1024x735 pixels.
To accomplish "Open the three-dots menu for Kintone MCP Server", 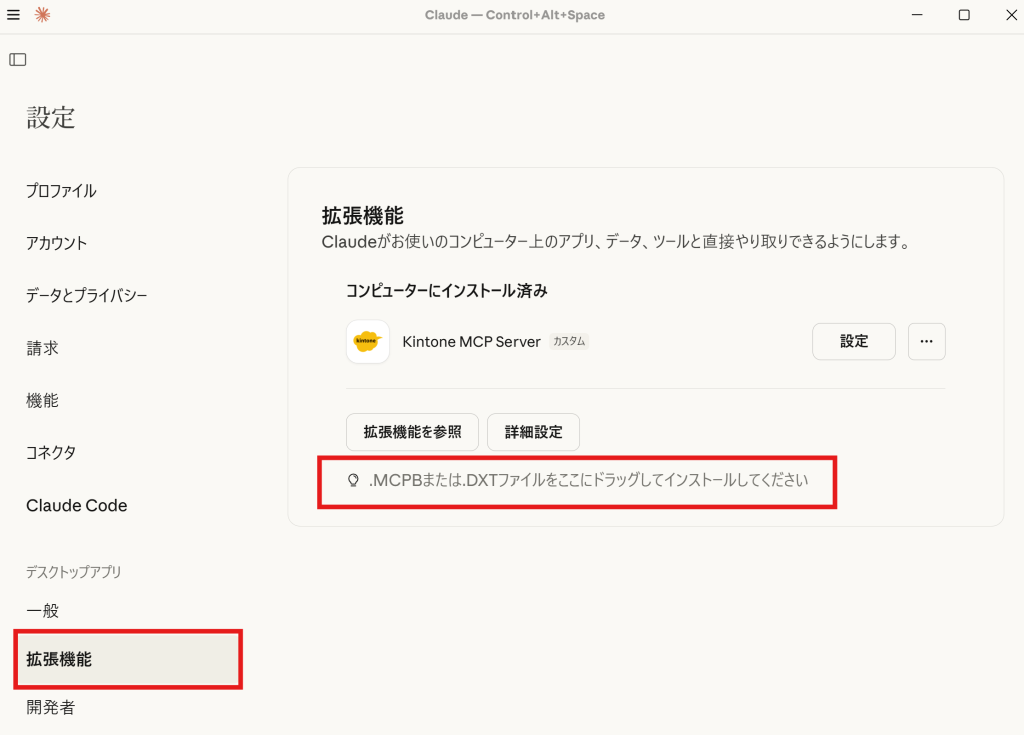I will pyautogui.click(x=926, y=341).
